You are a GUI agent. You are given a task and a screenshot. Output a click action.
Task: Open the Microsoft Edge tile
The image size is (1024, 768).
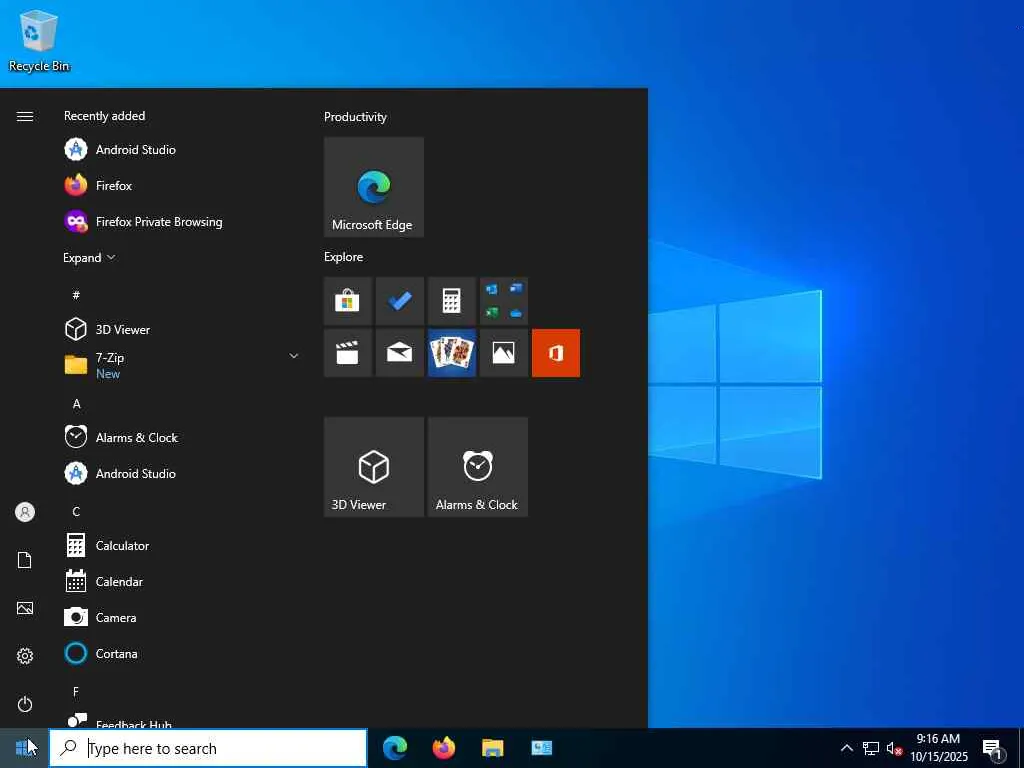(374, 187)
